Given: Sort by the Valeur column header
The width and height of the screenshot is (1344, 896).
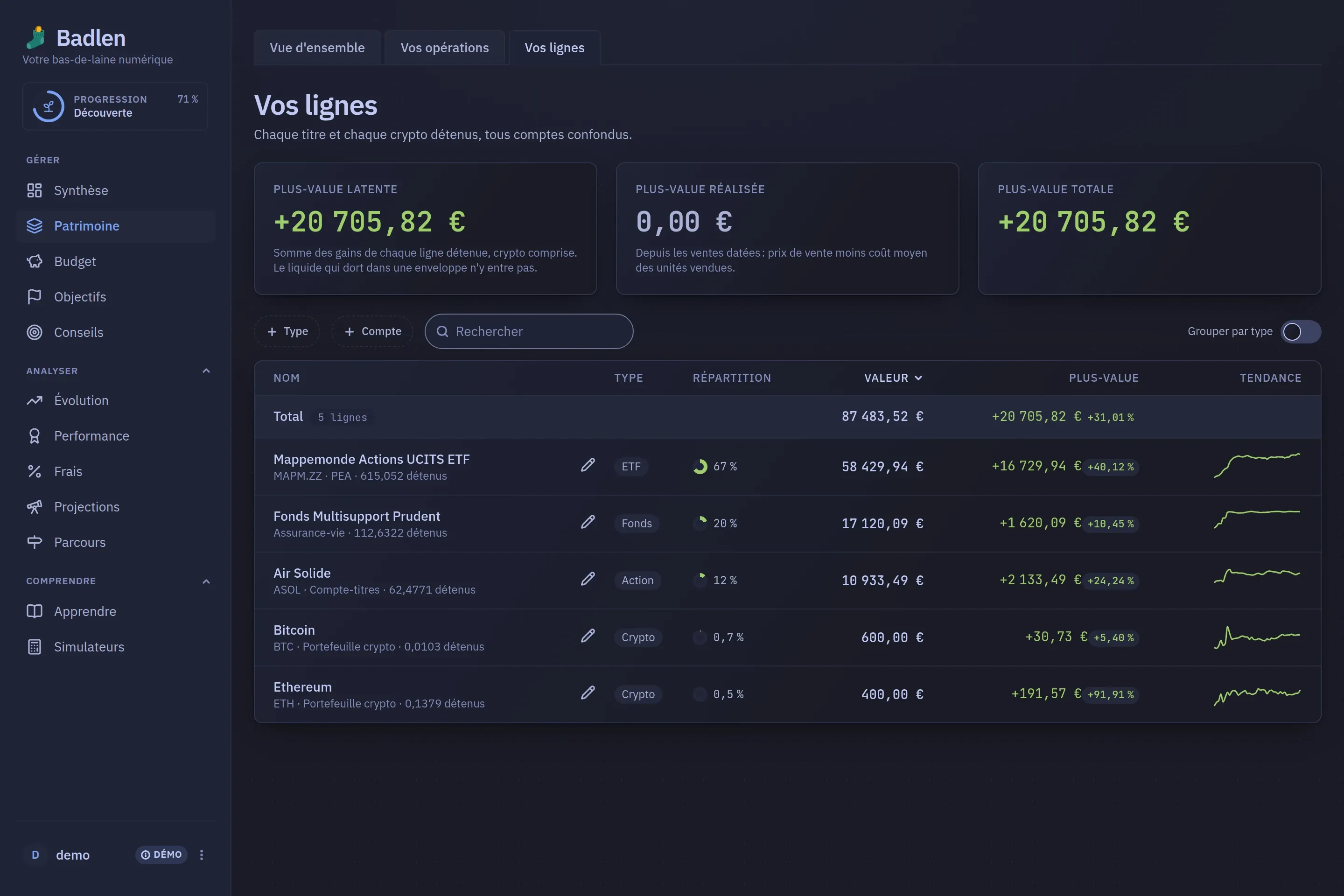Looking at the screenshot, I should click(x=893, y=378).
